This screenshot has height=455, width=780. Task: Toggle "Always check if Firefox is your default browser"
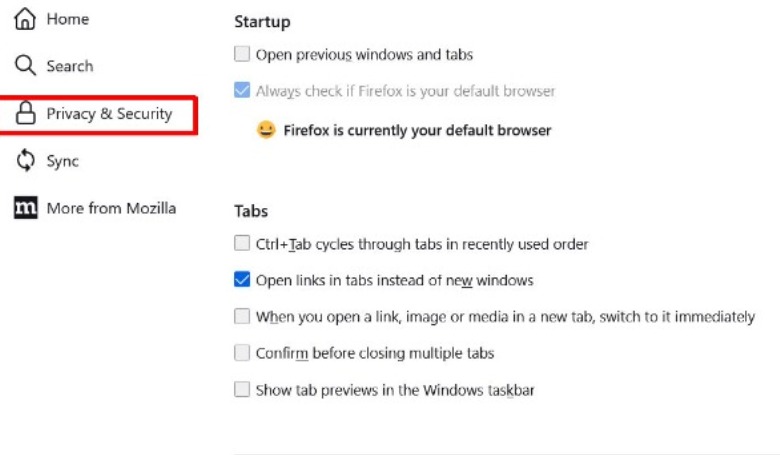(x=242, y=91)
